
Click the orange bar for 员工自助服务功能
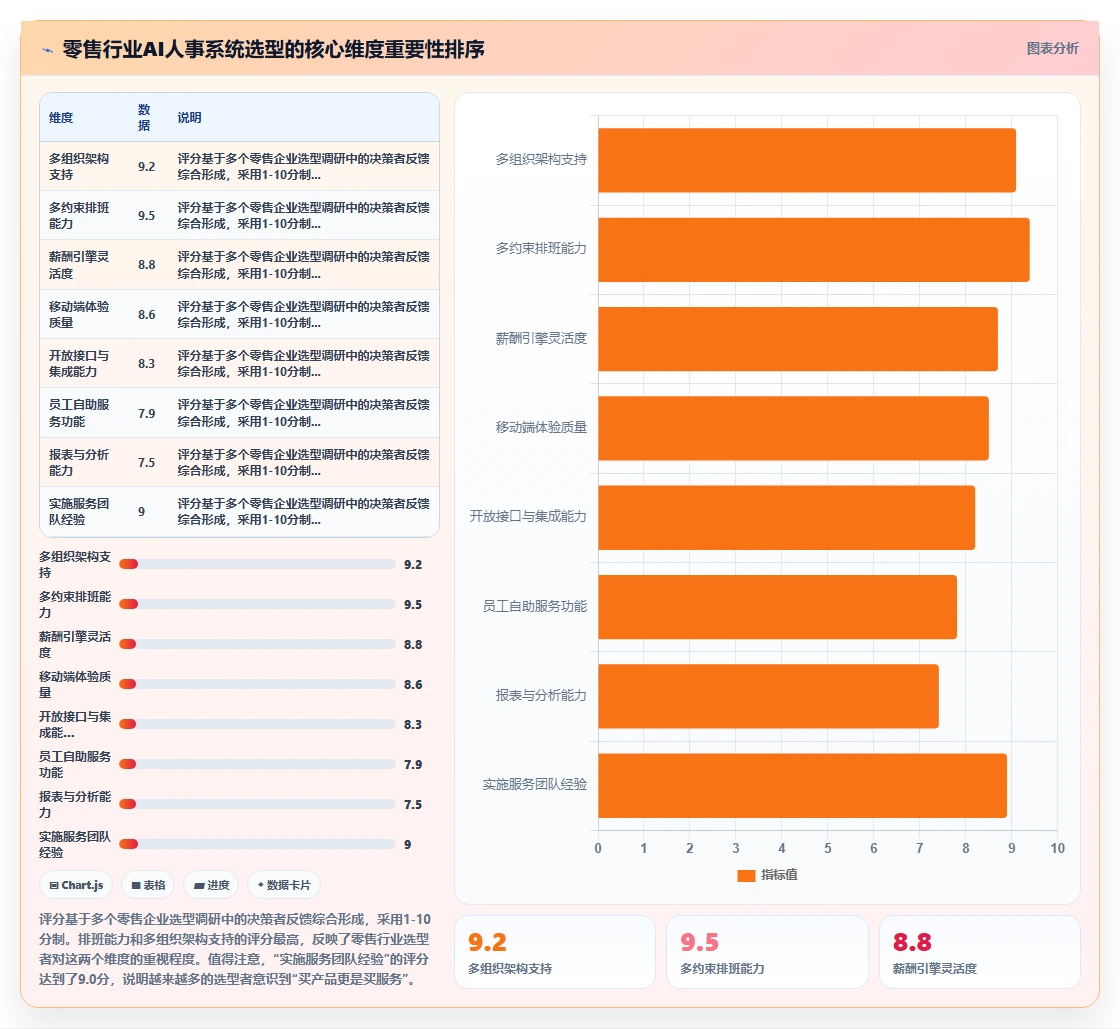[x=777, y=607]
